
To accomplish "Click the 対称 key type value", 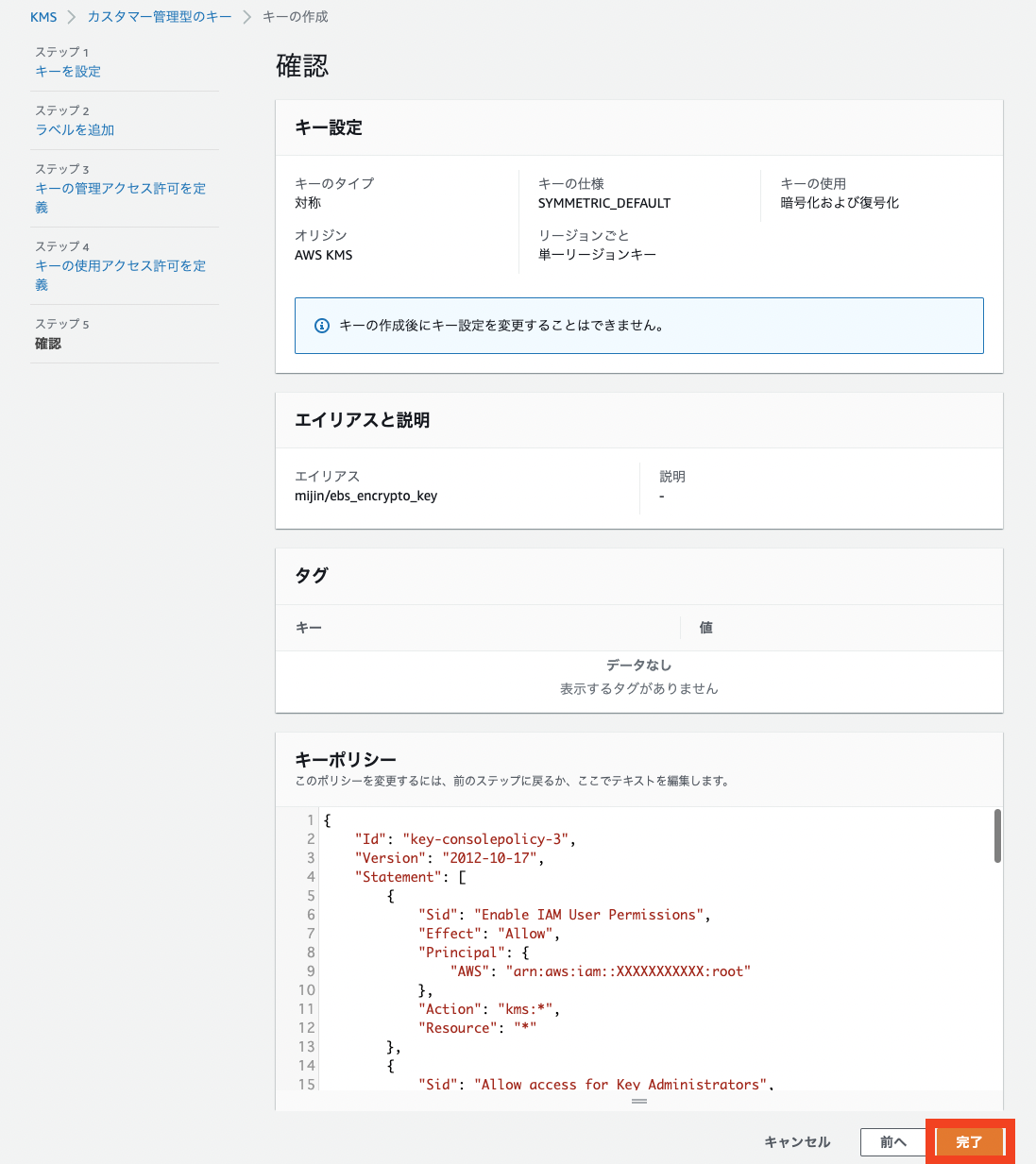I will [x=308, y=203].
